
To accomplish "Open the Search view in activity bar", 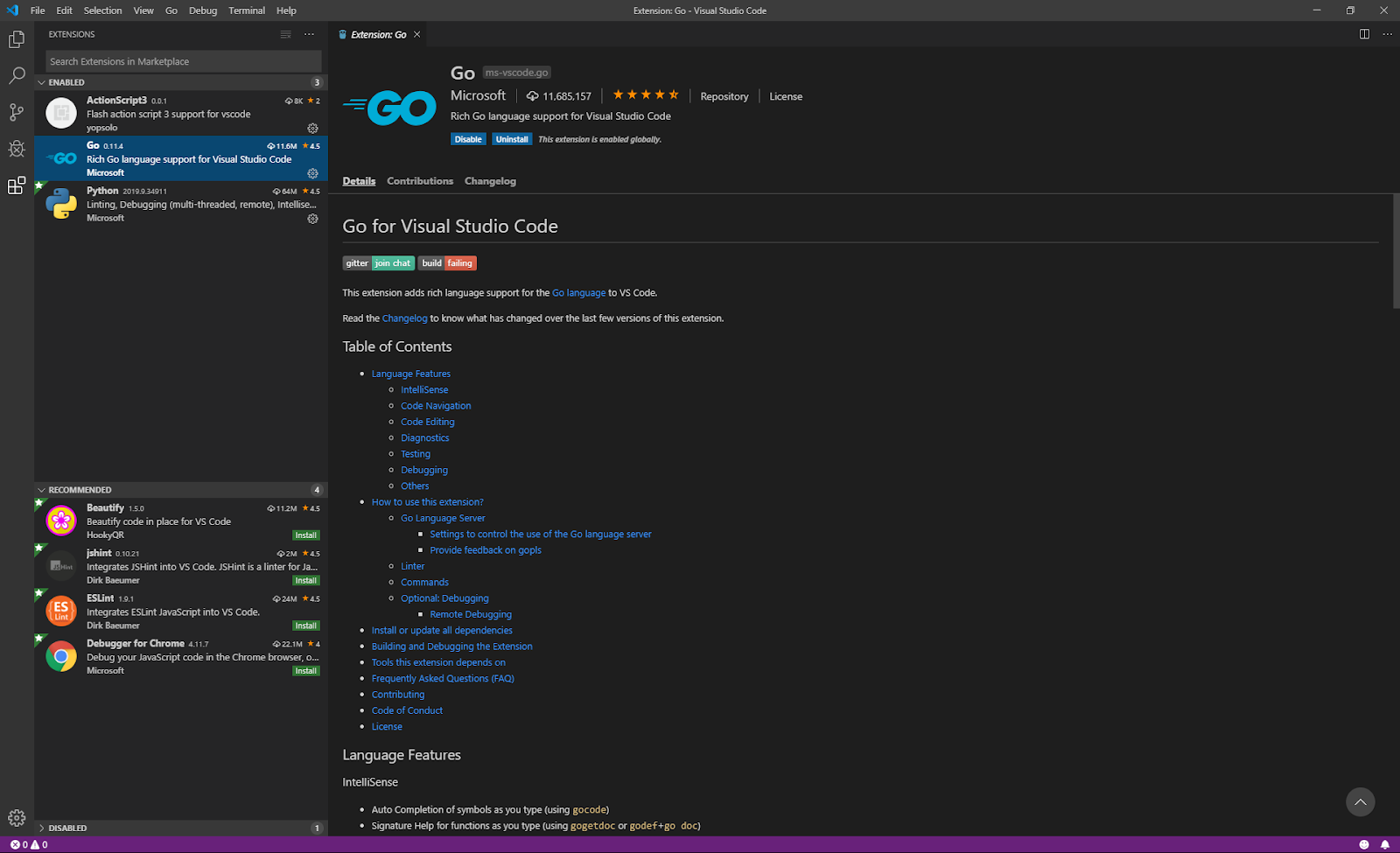I will point(17,76).
